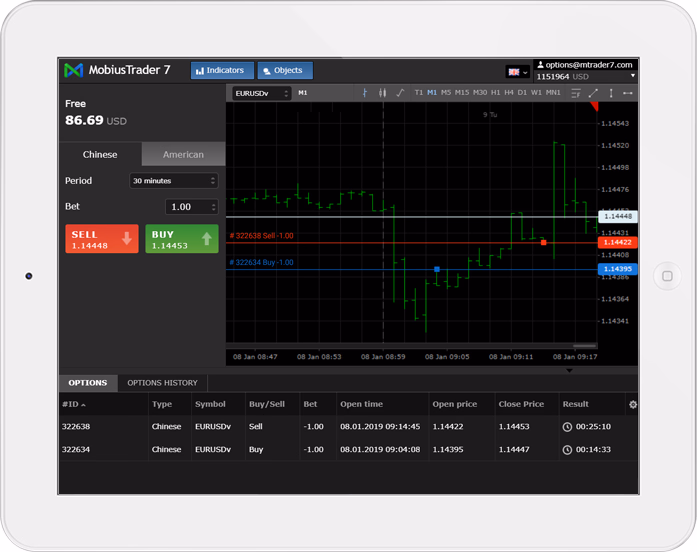
Task: Select row with ID 322638
Action: (348, 427)
